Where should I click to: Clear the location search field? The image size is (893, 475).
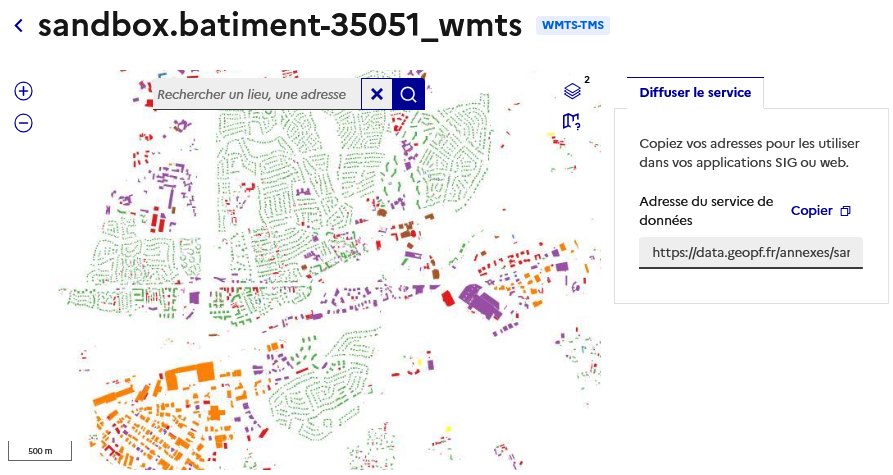point(376,94)
